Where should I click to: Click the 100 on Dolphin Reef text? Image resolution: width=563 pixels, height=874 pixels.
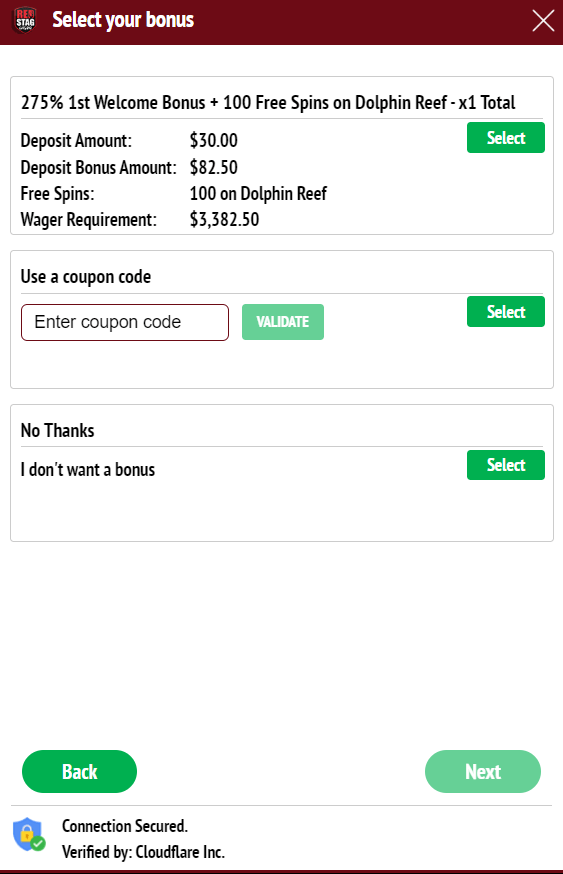tap(258, 193)
